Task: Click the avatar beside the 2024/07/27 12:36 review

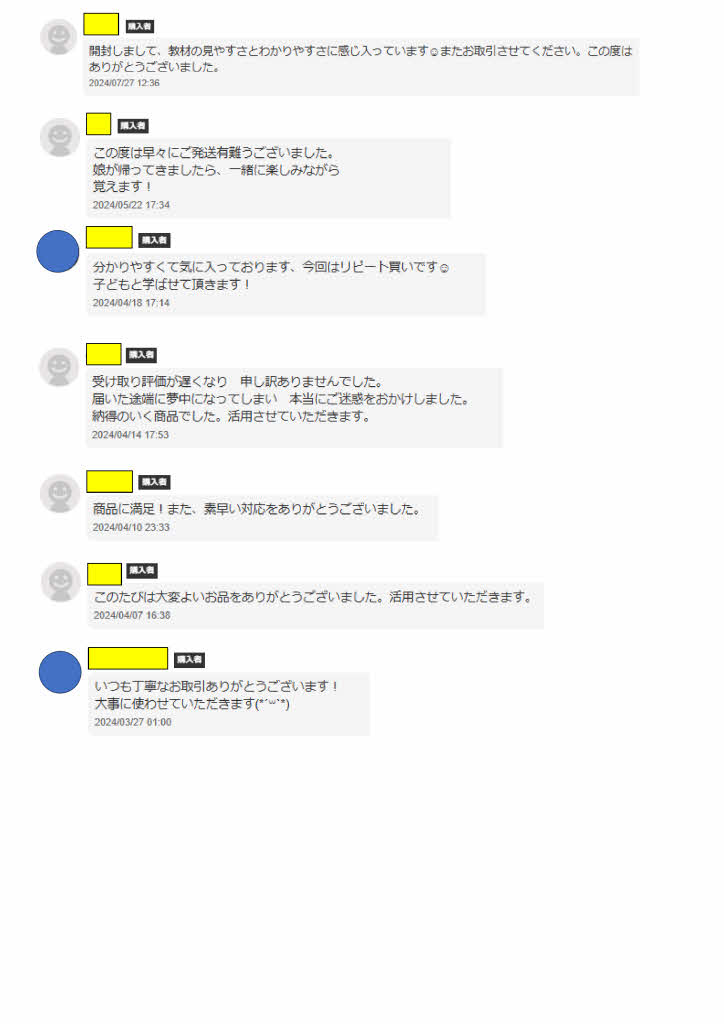Action: 59,37
